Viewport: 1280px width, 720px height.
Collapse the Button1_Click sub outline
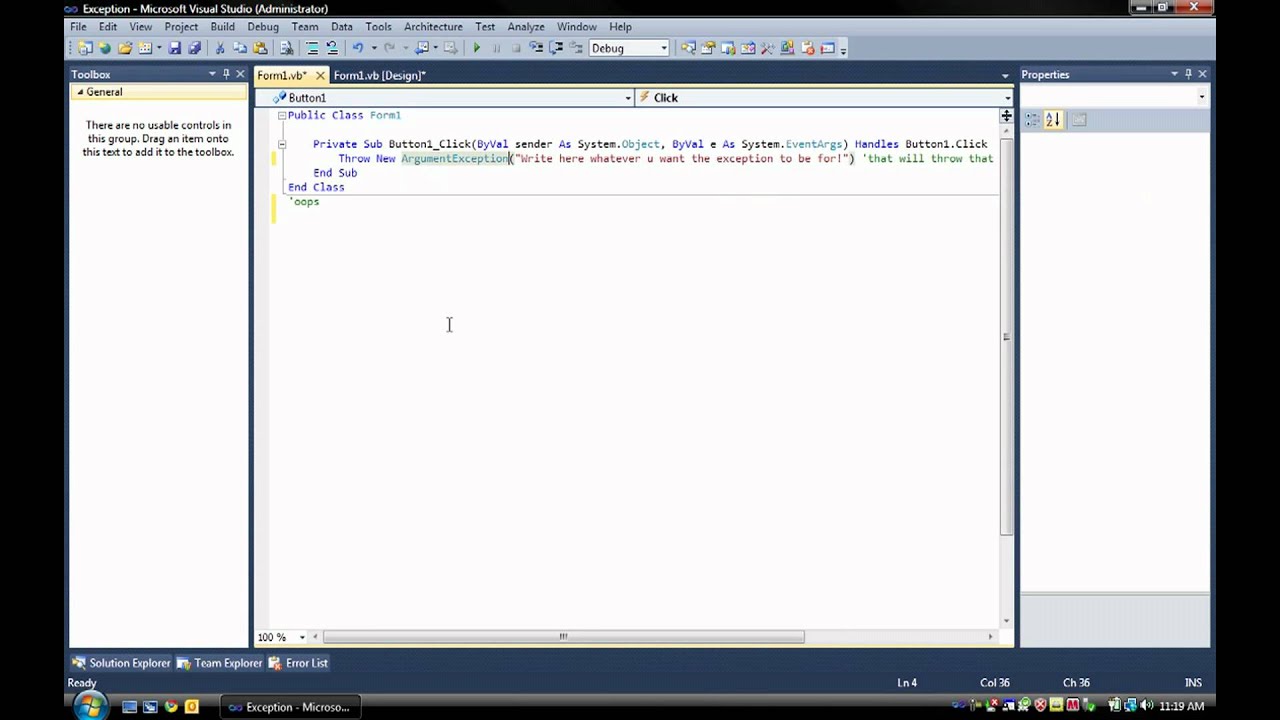click(x=282, y=144)
